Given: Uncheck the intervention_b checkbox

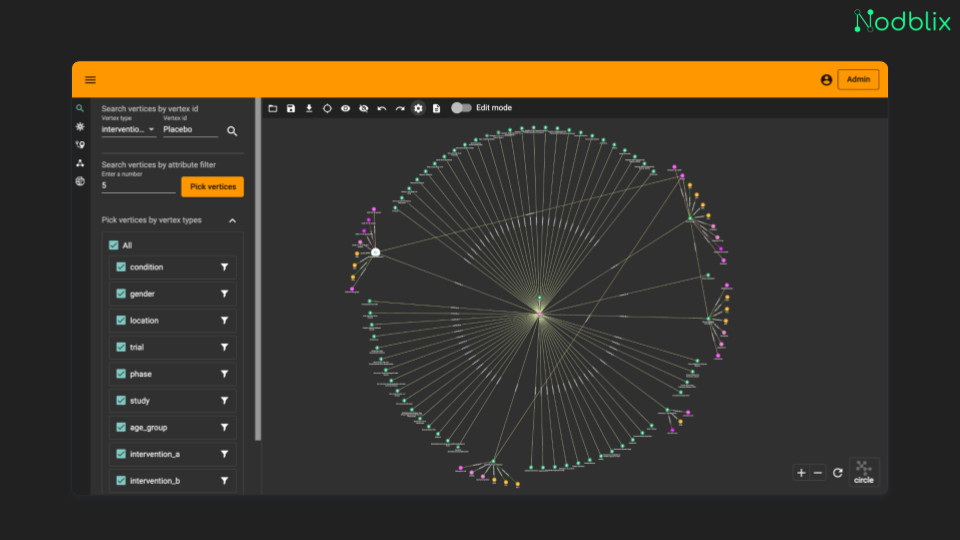Looking at the screenshot, I should 121,481.
